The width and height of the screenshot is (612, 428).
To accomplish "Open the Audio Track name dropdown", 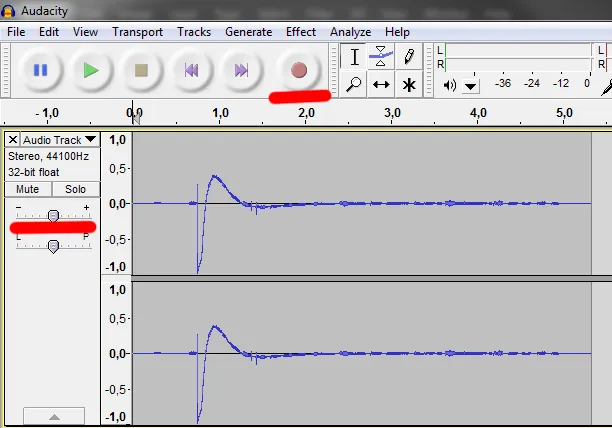I will [x=60, y=140].
